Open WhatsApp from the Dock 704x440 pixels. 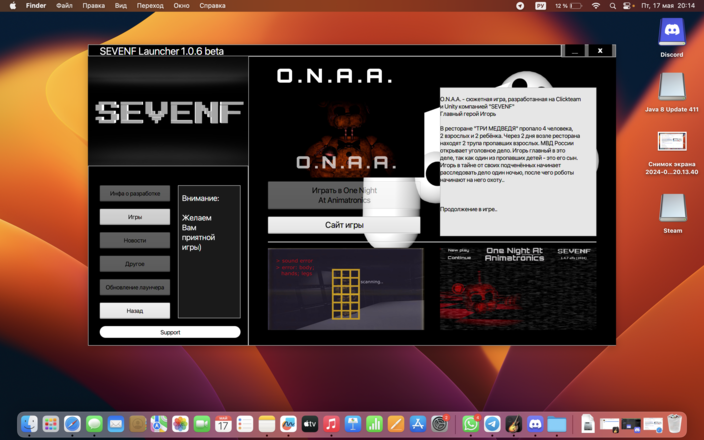[471, 424]
